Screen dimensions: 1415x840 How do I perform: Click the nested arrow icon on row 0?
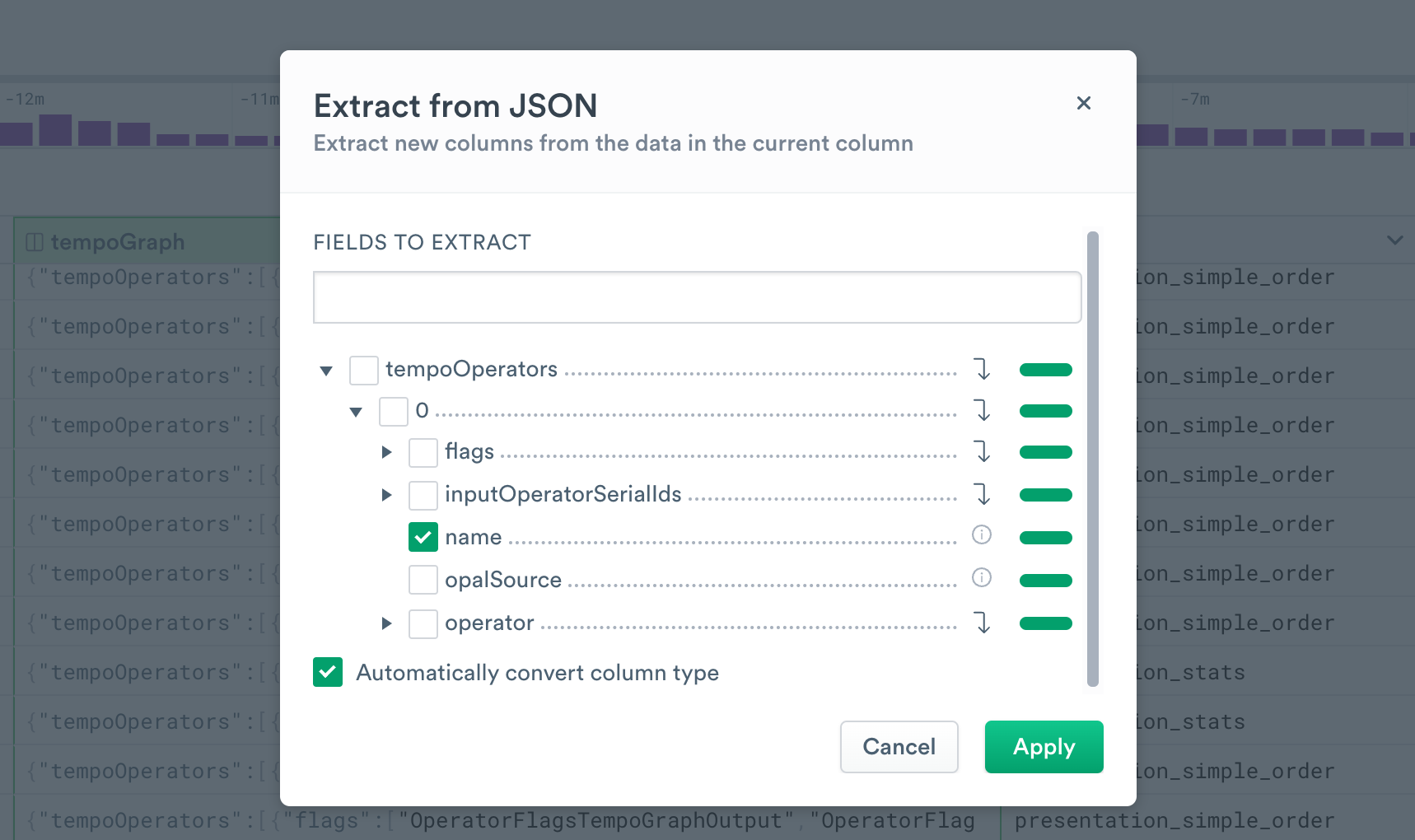[982, 410]
